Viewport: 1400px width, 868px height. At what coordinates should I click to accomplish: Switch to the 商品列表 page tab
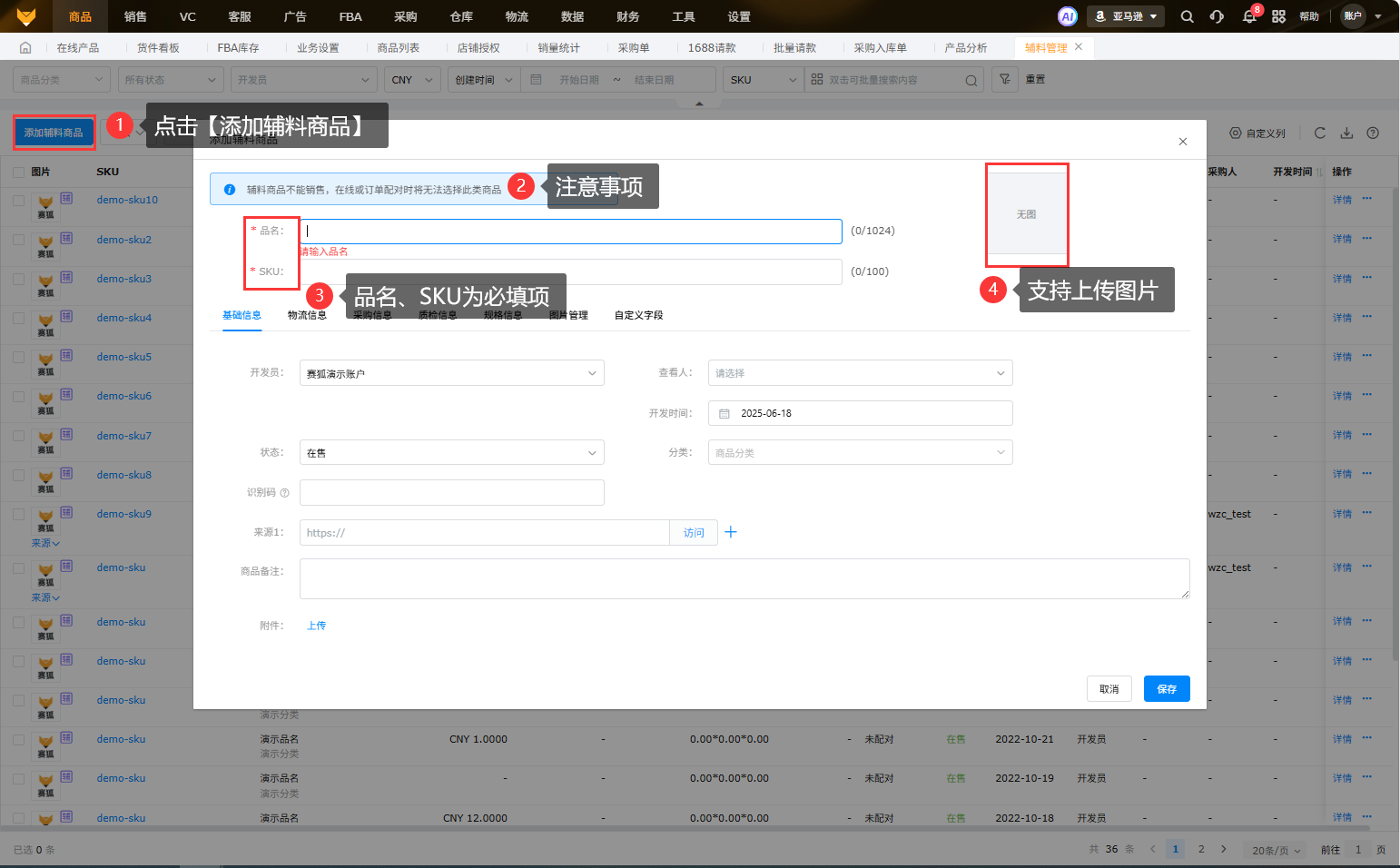(x=399, y=48)
